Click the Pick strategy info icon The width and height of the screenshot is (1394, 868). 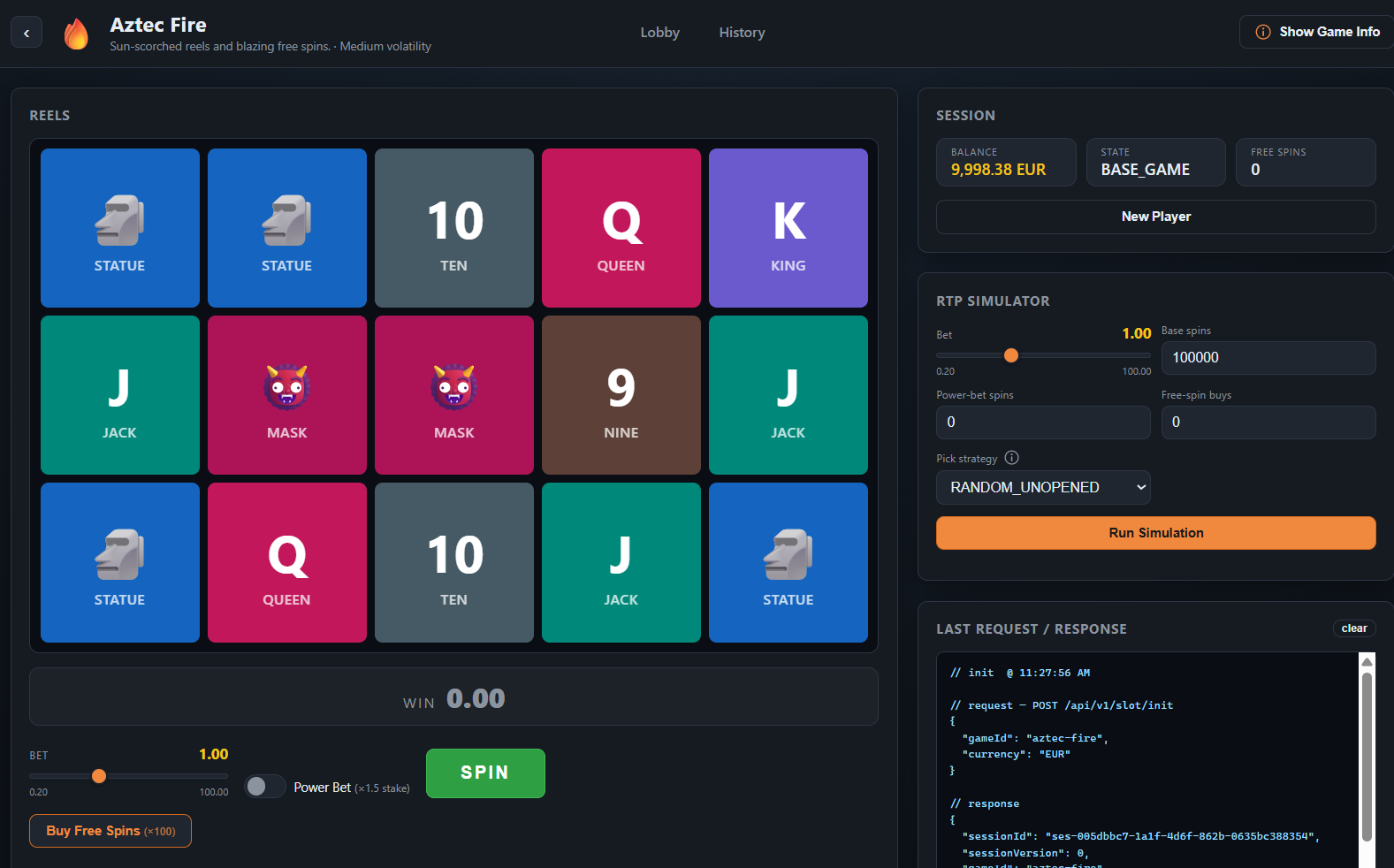tap(1012, 458)
